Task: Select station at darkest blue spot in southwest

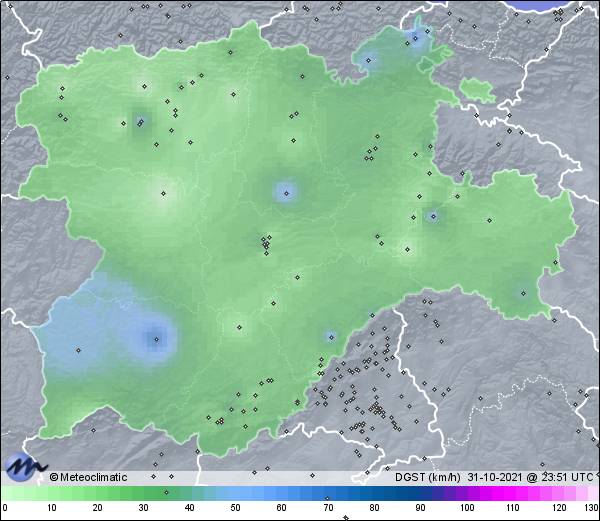Action: [156, 339]
